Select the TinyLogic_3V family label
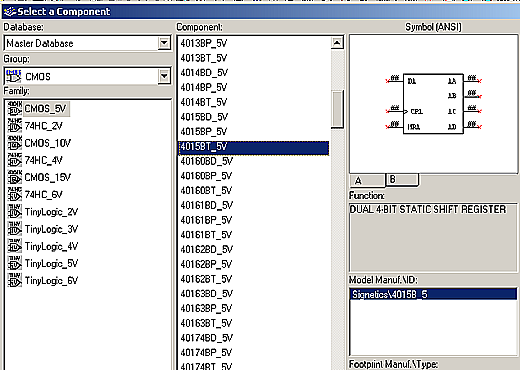 click(51, 229)
